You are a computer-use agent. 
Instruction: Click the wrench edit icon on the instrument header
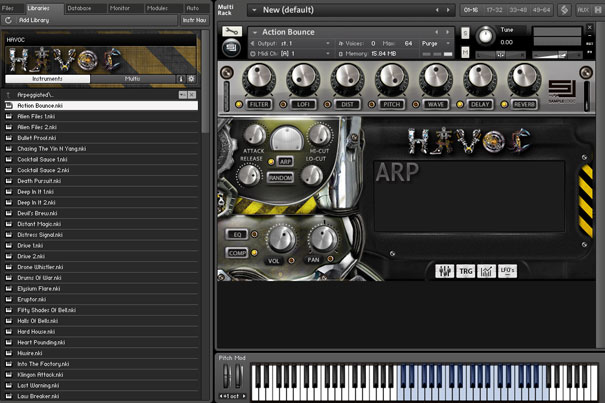tap(232, 32)
